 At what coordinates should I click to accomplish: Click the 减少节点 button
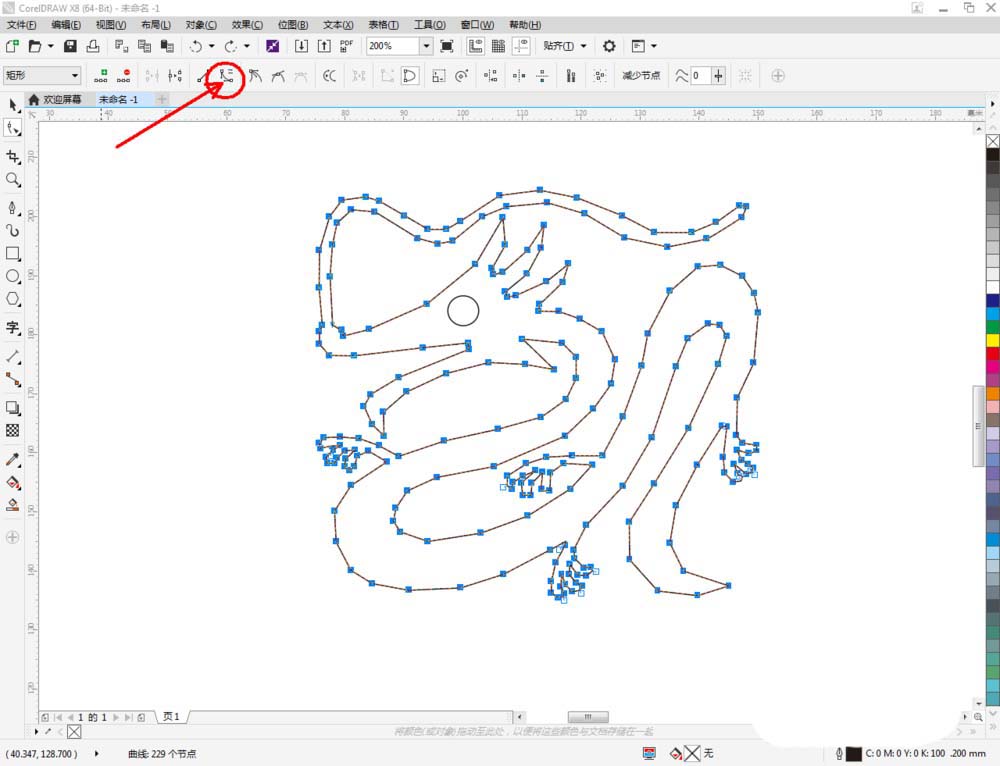click(641, 76)
